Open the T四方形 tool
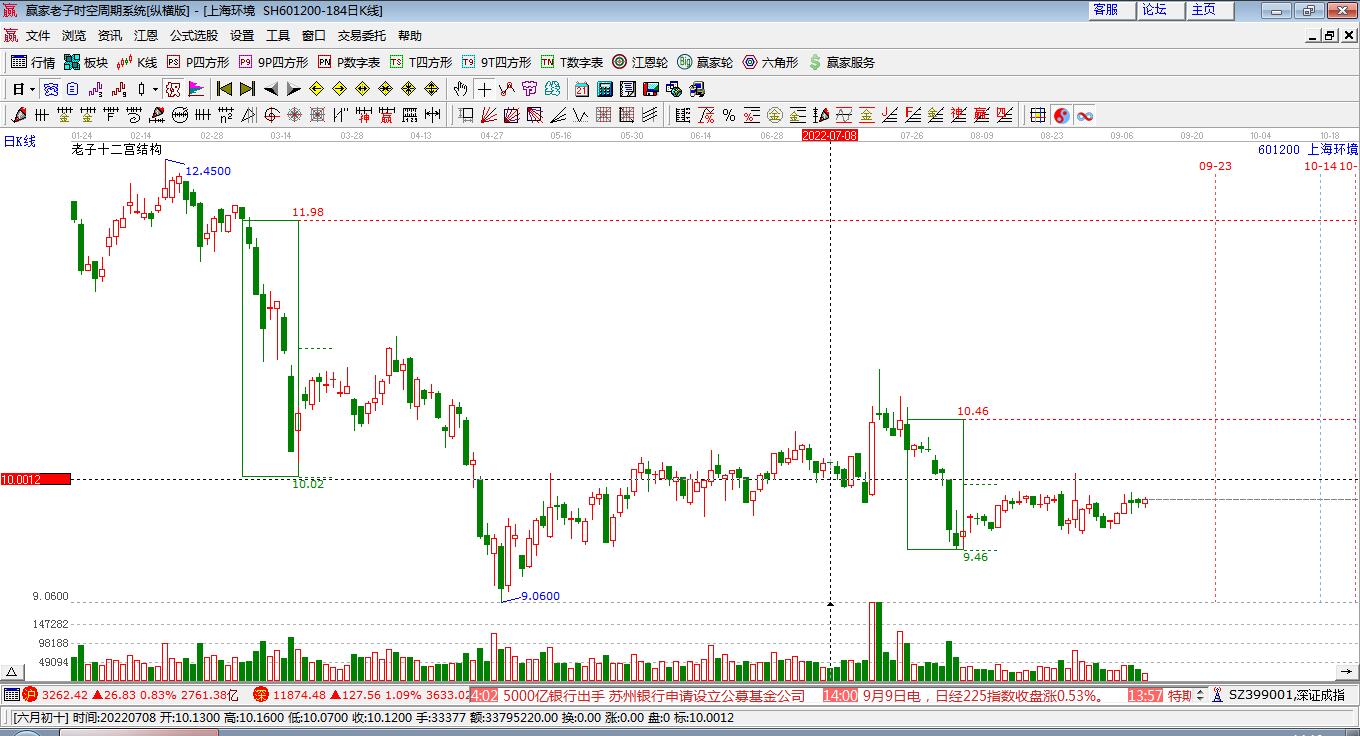Image resolution: width=1360 pixels, height=736 pixels. click(x=421, y=62)
